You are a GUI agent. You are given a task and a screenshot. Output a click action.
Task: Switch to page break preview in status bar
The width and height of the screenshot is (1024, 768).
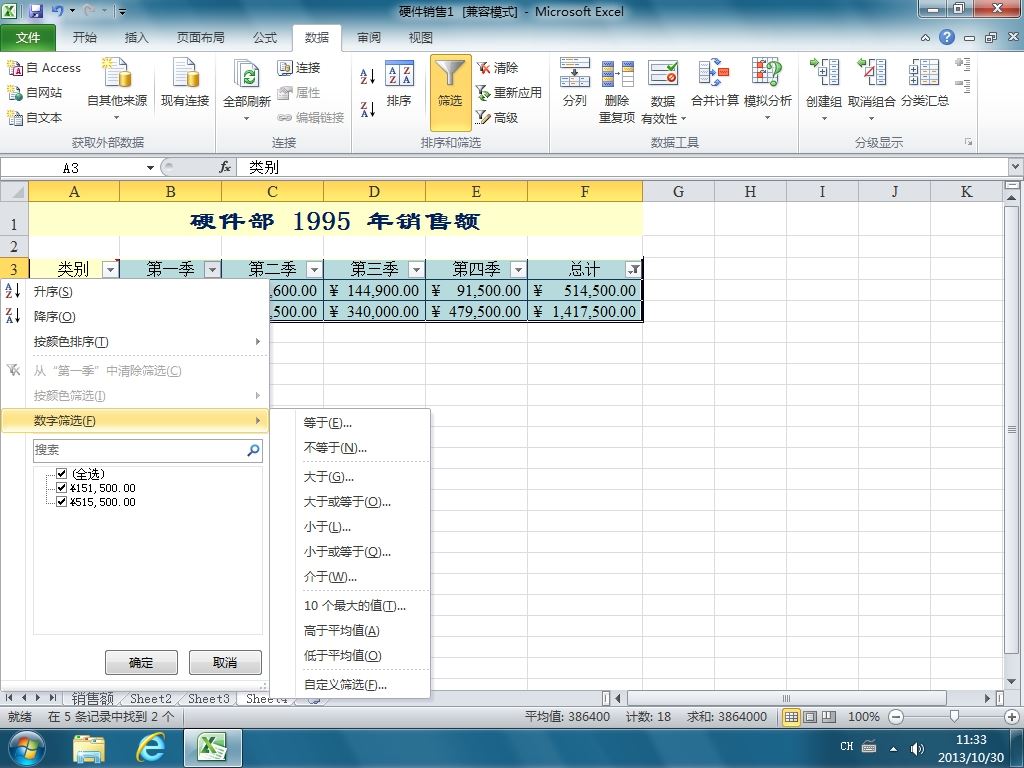coord(829,717)
